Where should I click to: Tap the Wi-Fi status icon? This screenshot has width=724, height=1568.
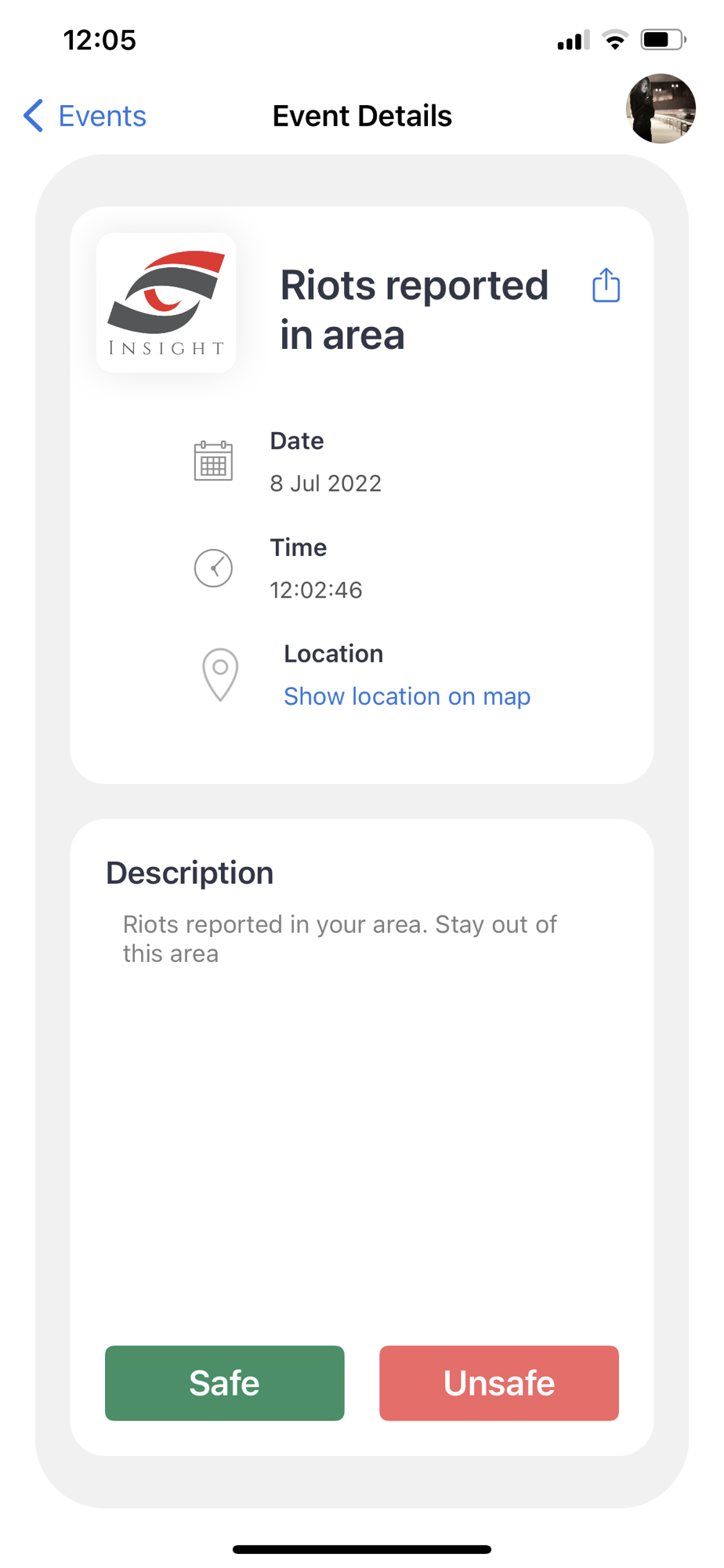(615, 39)
